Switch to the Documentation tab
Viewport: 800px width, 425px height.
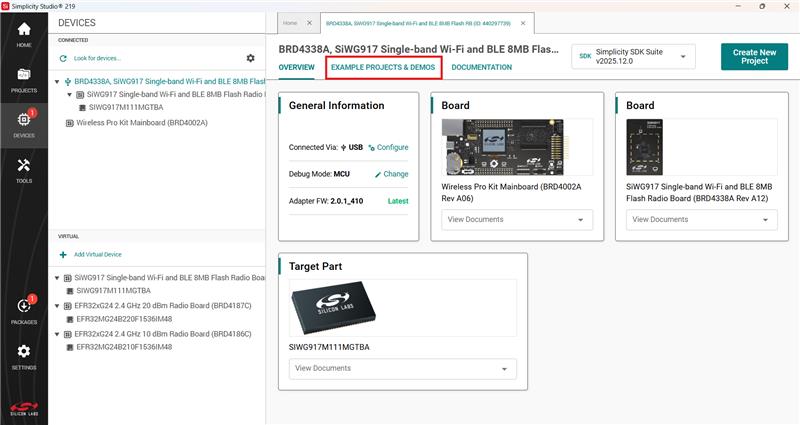click(x=481, y=67)
